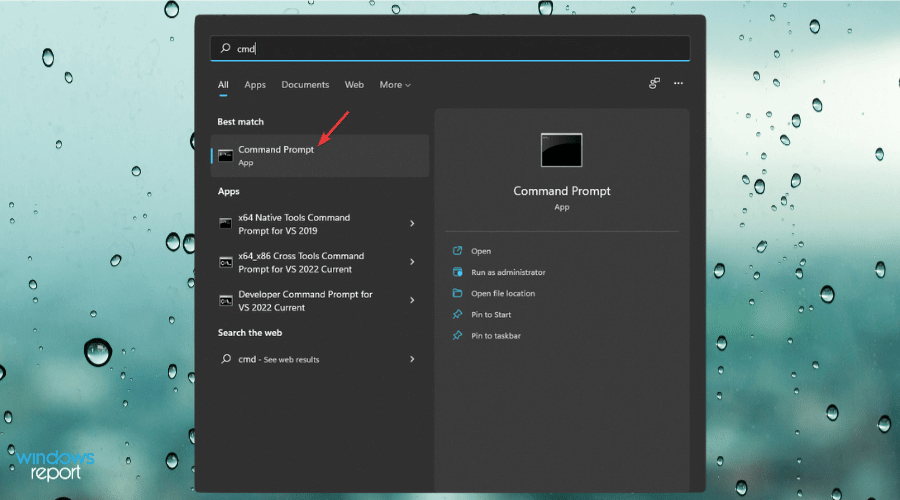Viewport: 900px width, 500px height.
Task: Click the Developer Command Prompt for VS 2022 icon
Action: click(226, 300)
